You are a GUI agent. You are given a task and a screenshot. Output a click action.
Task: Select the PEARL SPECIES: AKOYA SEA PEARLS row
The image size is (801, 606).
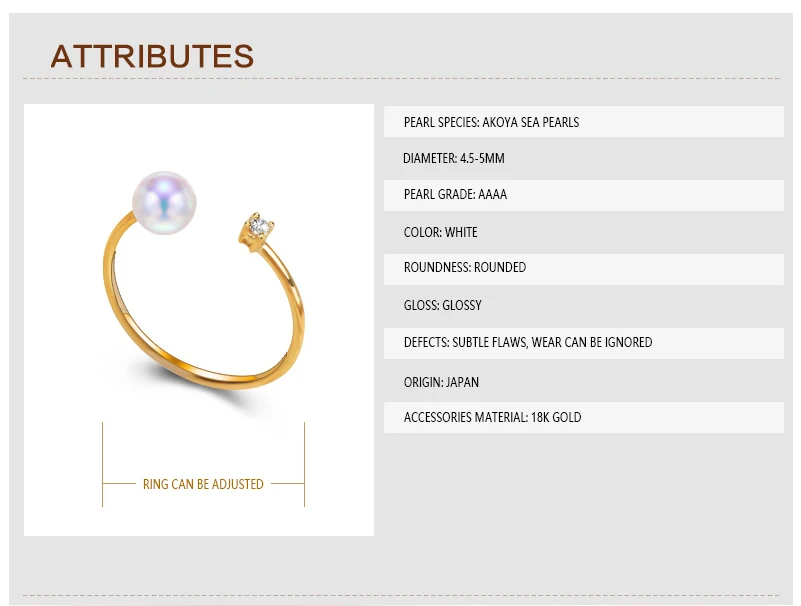[583, 122]
